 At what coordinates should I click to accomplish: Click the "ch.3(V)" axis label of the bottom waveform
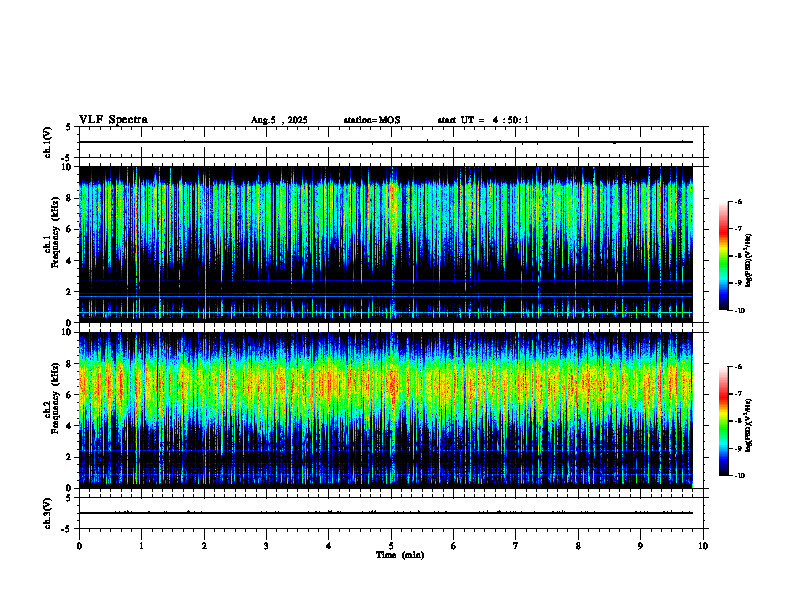point(47,513)
